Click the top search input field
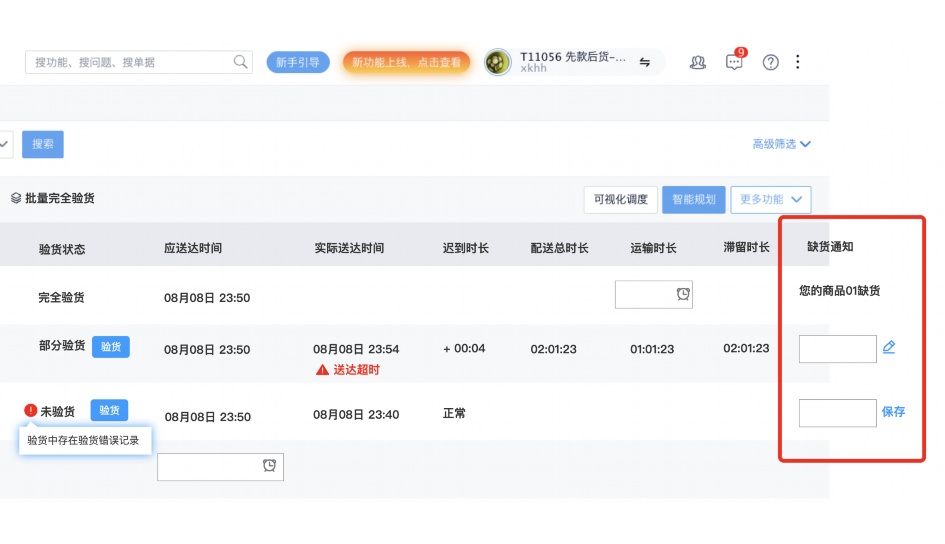This screenshot has height=544, width=945. tap(130, 62)
